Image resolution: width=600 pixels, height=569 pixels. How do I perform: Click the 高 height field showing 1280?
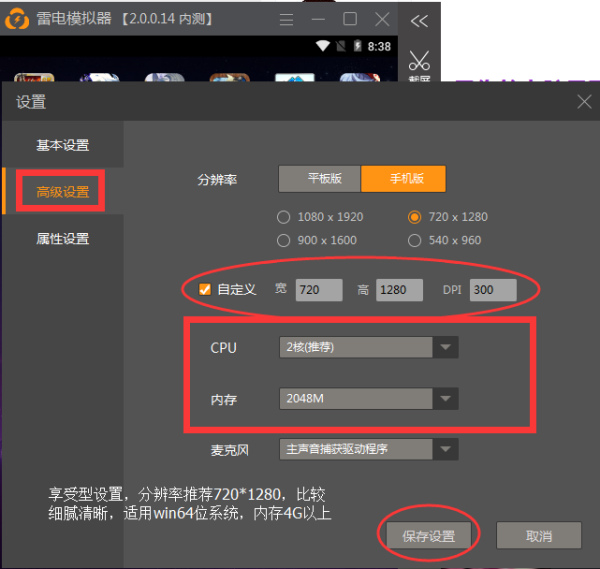[399, 290]
